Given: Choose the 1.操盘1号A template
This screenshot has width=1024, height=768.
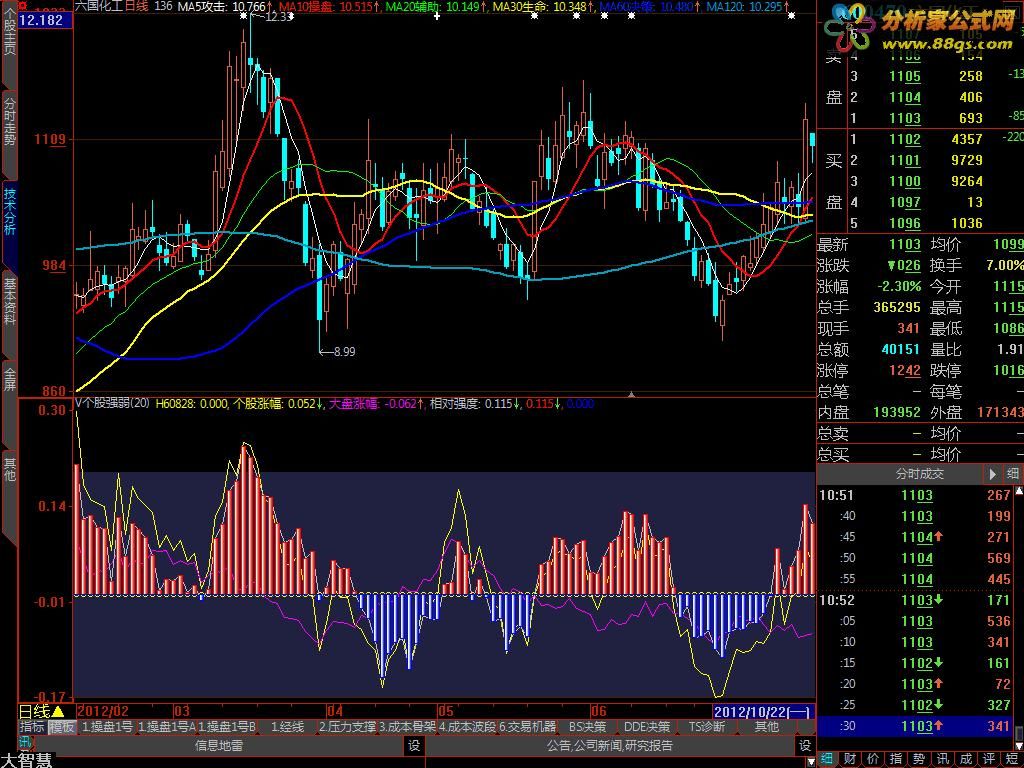Looking at the screenshot, I should click(167, 727).
